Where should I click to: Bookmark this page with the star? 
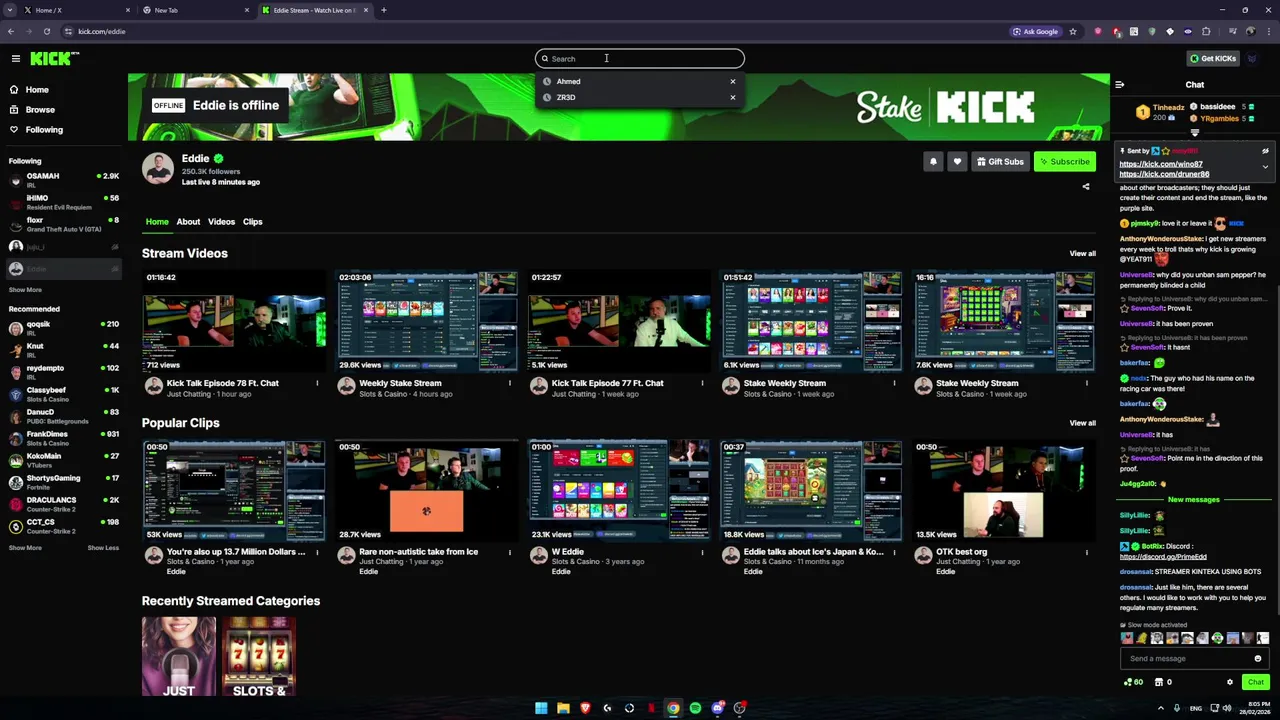point(1073,31)
